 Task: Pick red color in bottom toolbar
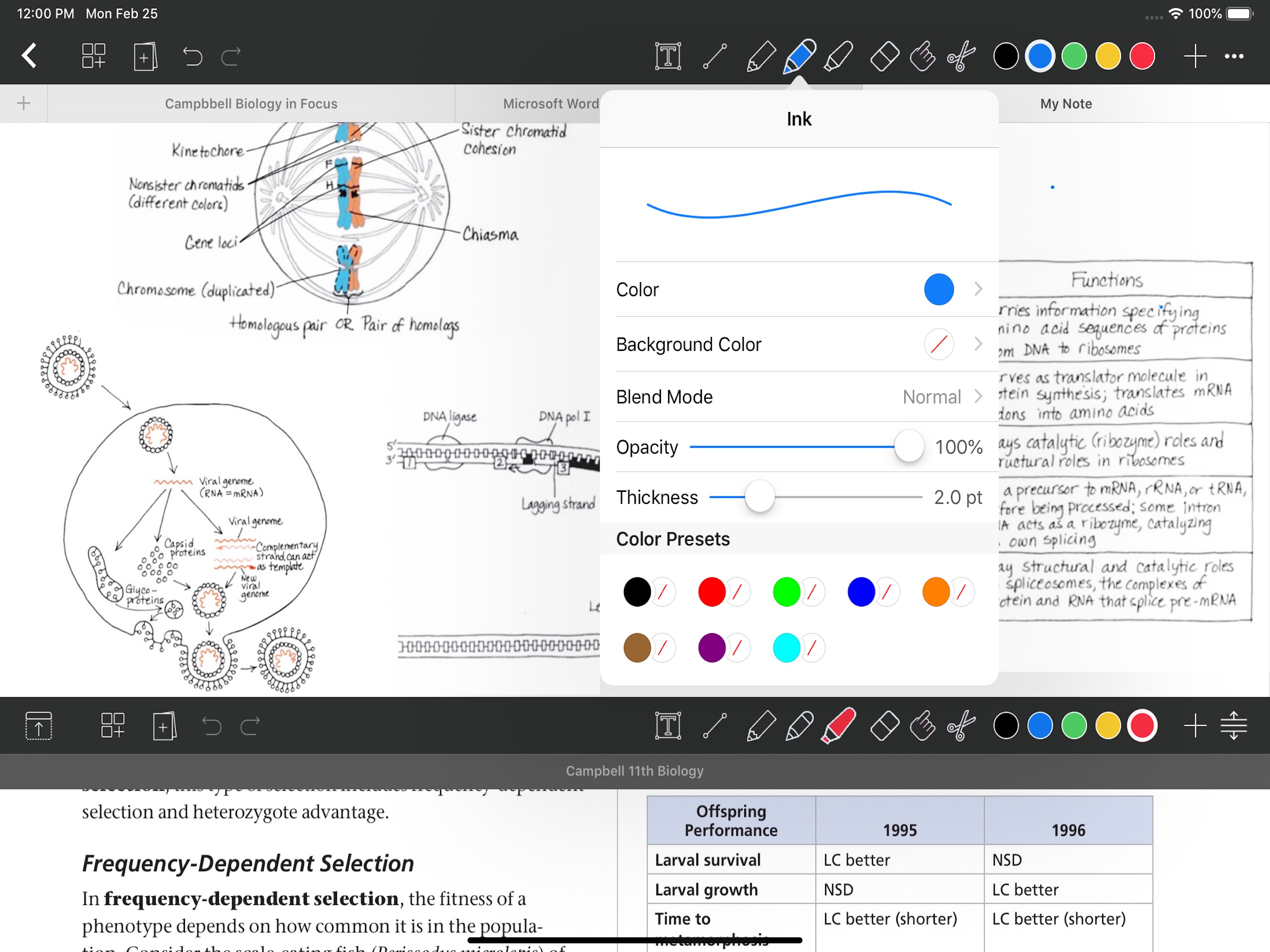1142,726
